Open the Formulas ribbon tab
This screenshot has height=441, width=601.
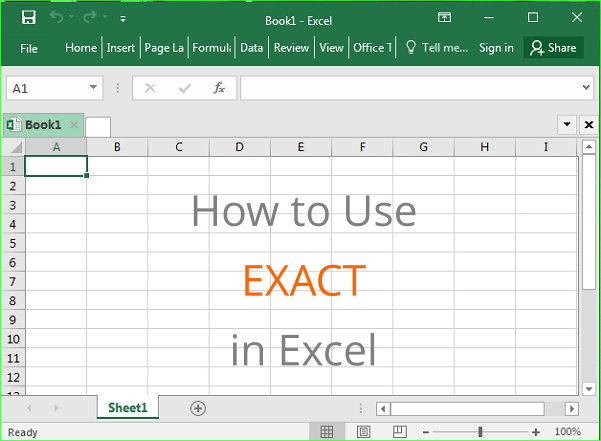212,48
